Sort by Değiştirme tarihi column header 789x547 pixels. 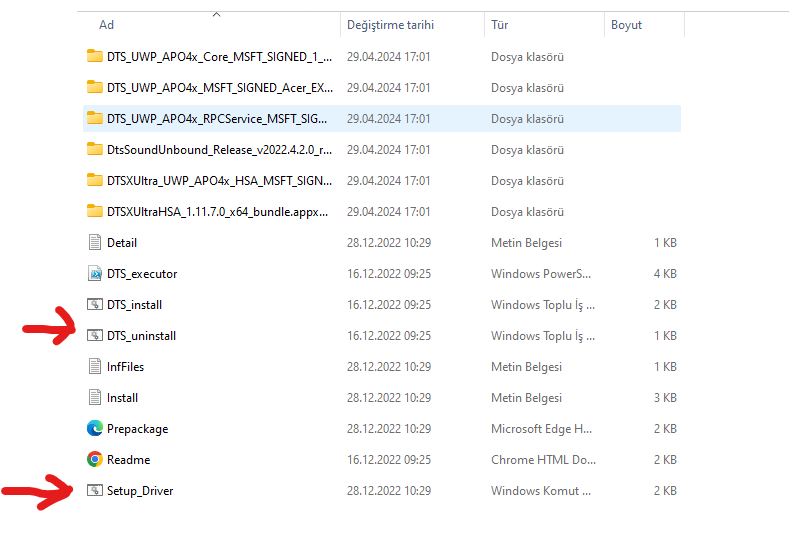390,25
